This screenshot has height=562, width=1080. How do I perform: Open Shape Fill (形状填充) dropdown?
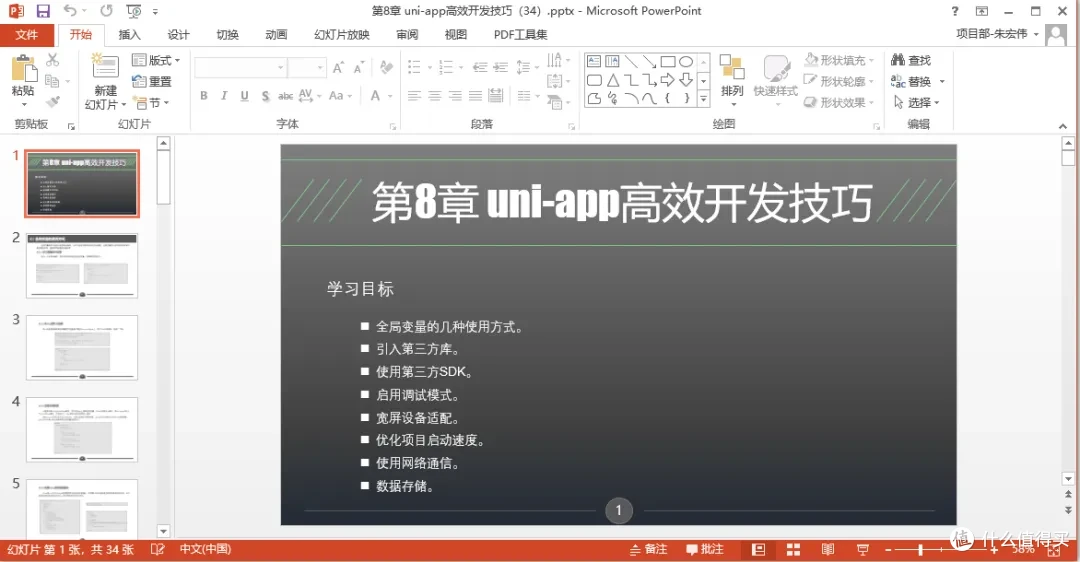(x=839, y=60)
